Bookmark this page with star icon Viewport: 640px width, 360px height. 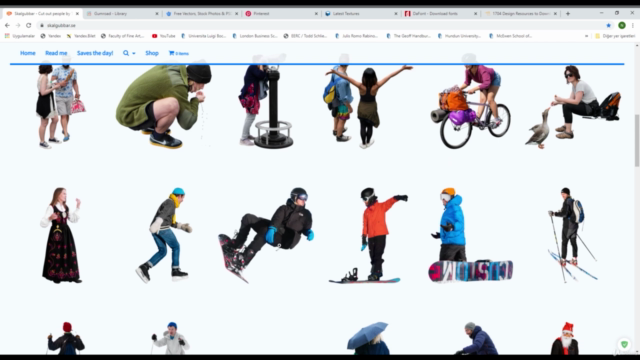[x=609, y=25]
